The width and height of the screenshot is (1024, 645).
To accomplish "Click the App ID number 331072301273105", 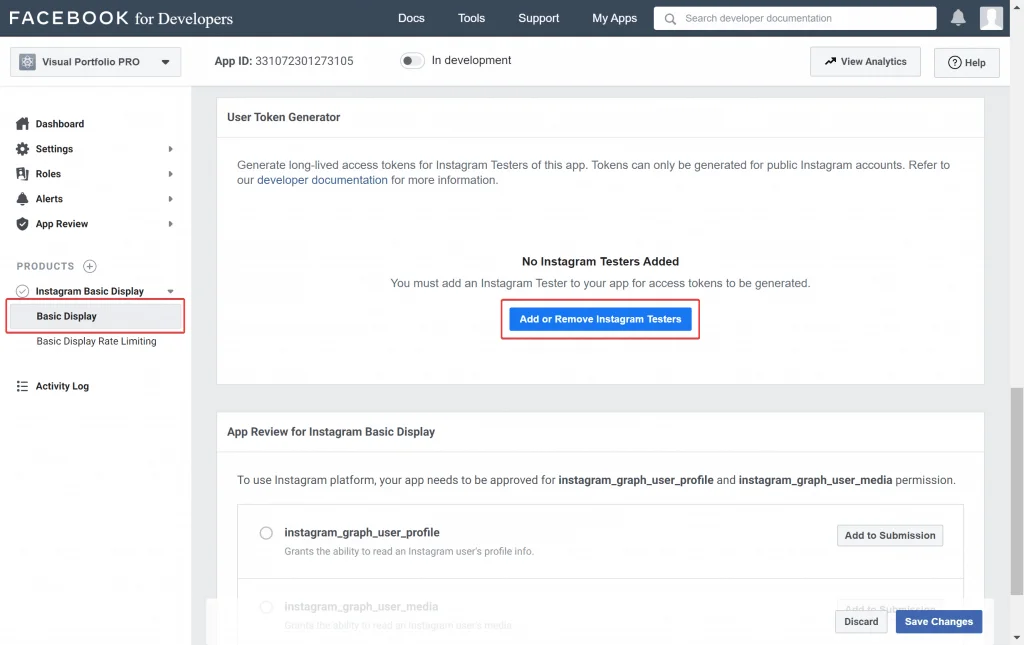I will click(x=304, y=61).
